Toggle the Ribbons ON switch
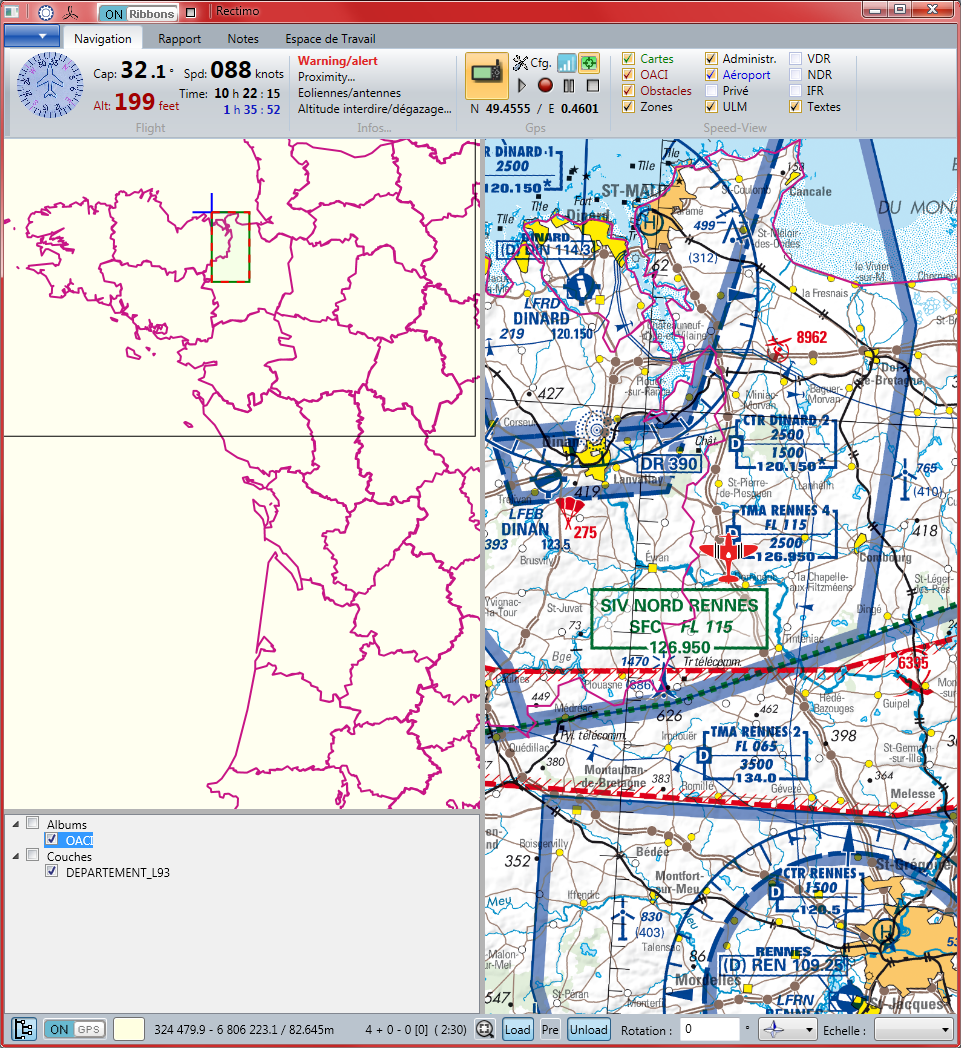 point(139,13)
